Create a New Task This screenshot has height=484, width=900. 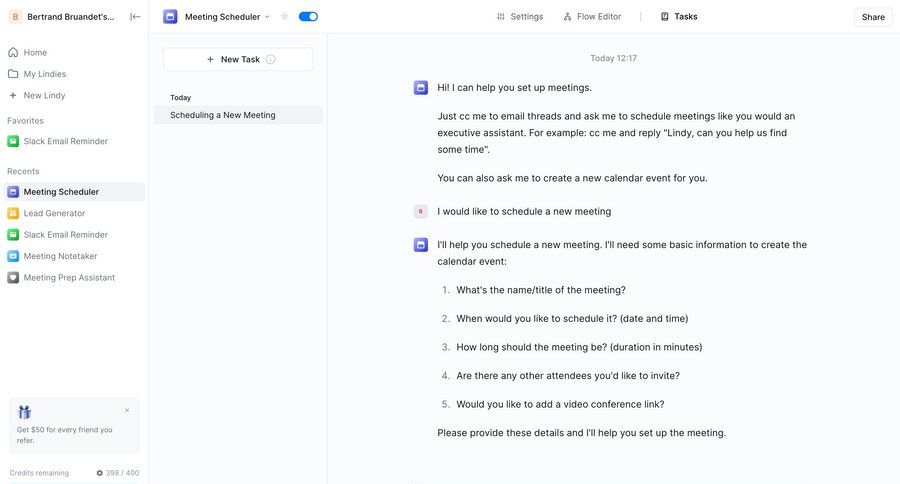click(238, 59)
